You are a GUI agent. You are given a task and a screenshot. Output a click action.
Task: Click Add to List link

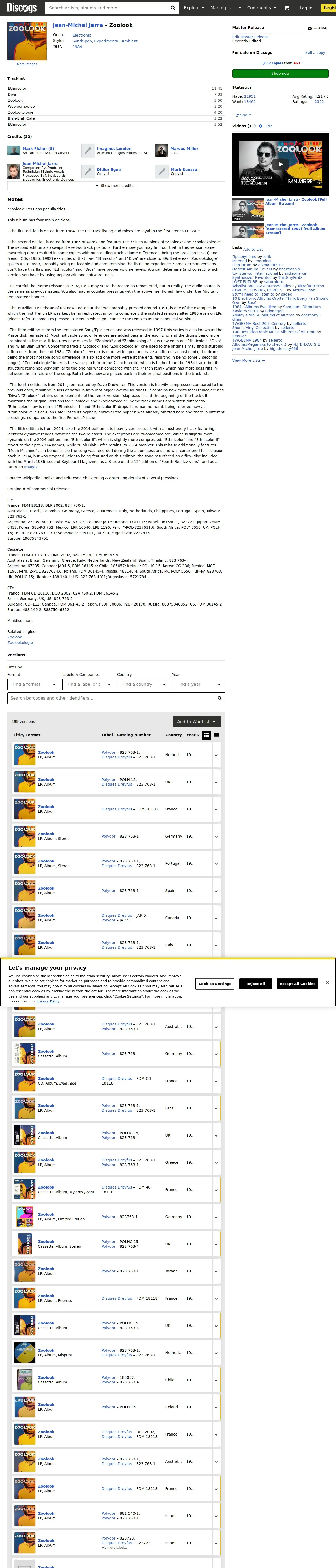click(253, 249)
